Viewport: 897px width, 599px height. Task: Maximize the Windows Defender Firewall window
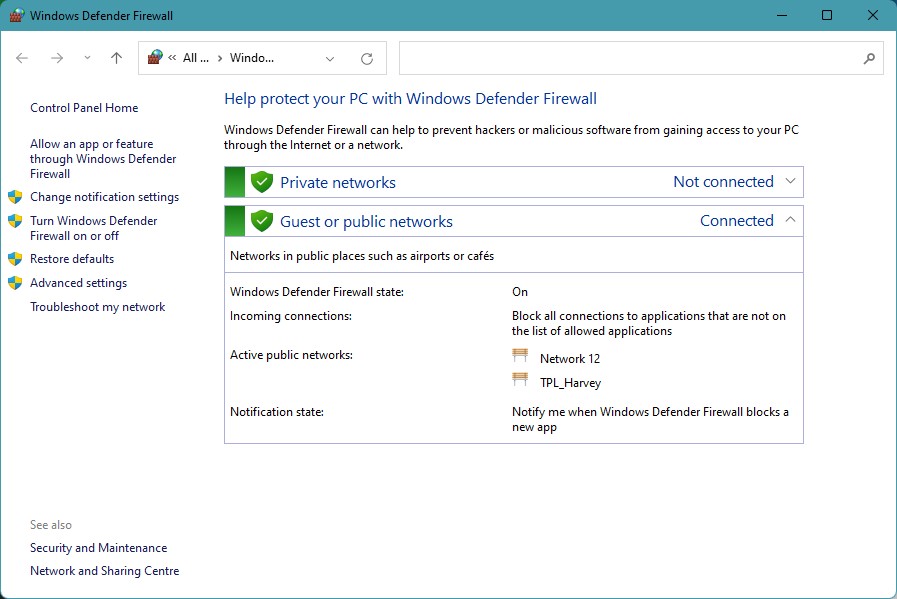(x=827, y=15)
